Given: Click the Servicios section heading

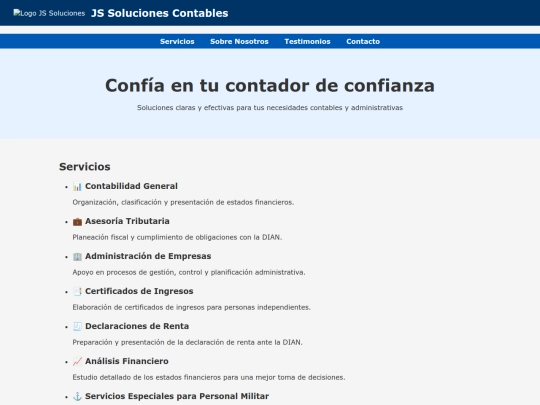Looking at the screenshot, I should coord(85,167).
